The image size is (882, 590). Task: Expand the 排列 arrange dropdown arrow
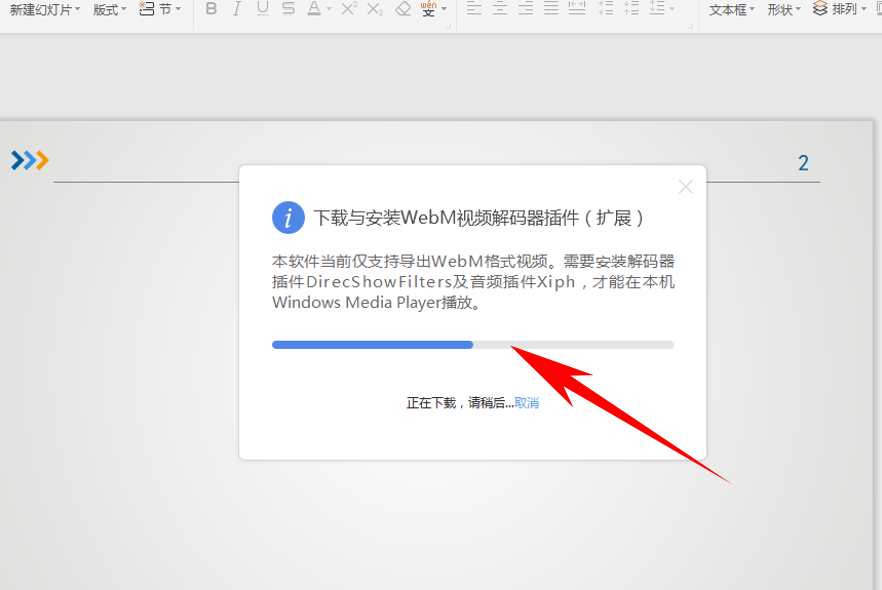click(x=863, y=9)
